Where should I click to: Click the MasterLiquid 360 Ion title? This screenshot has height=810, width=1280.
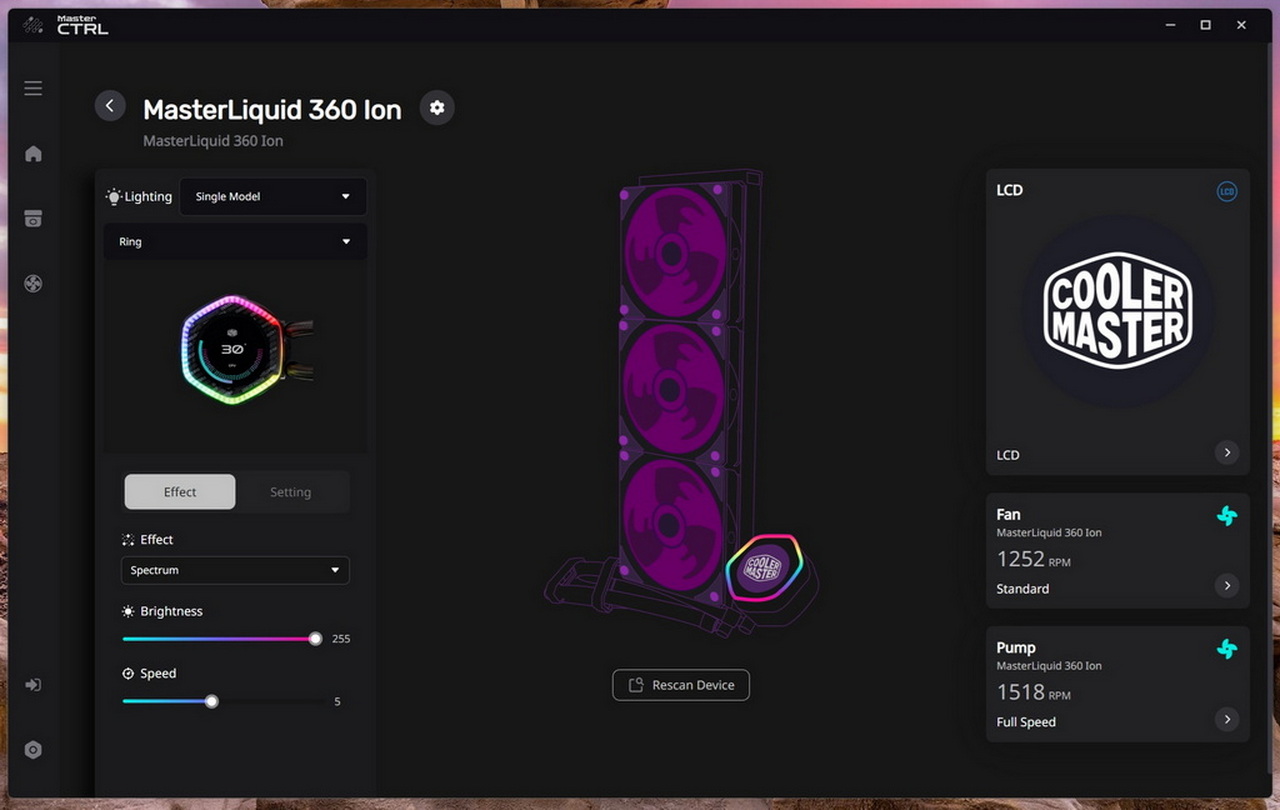coord(272,109)
